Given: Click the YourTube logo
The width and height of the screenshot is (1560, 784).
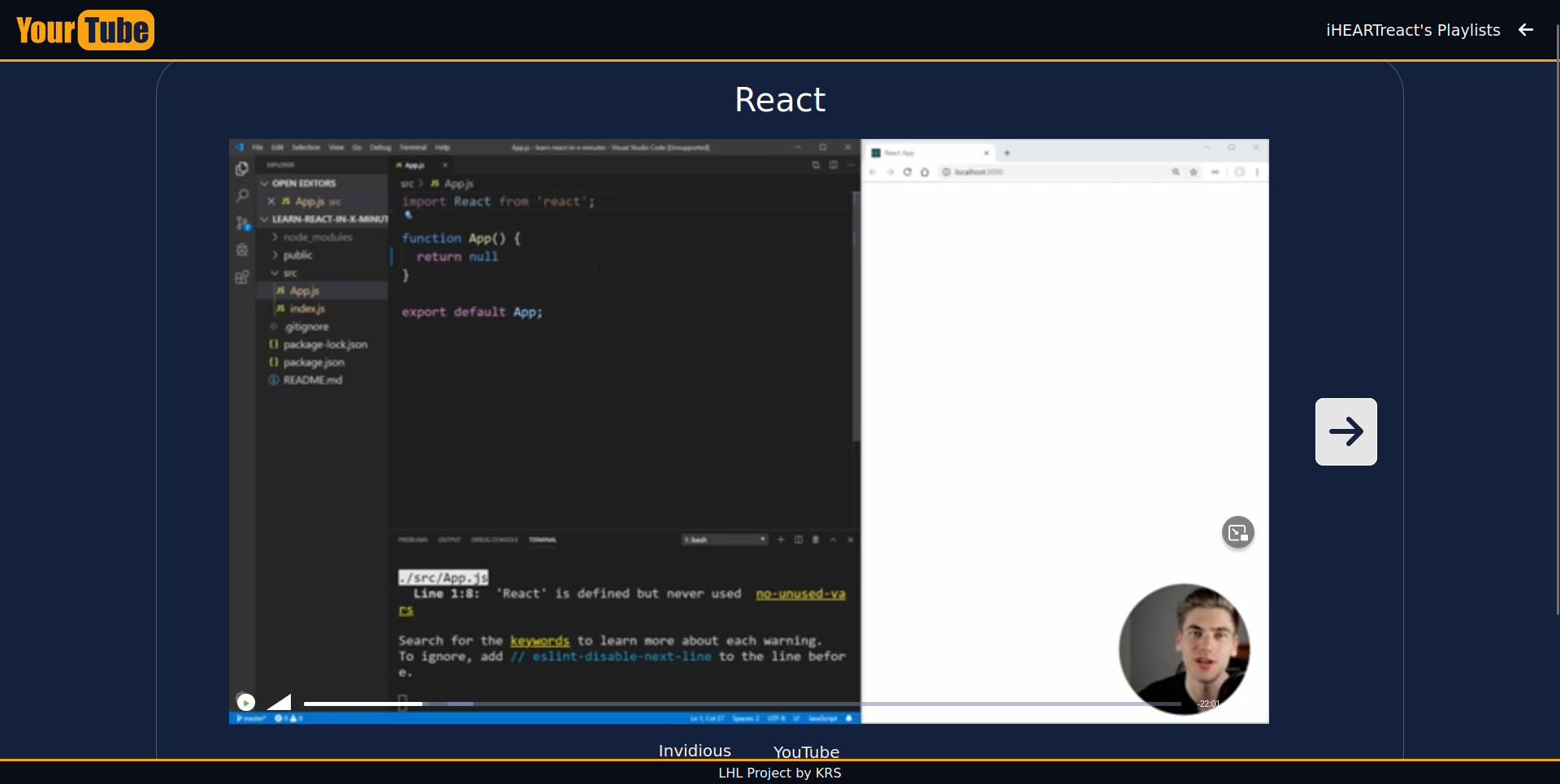Looking at the screenshot, I should [85, 30].
